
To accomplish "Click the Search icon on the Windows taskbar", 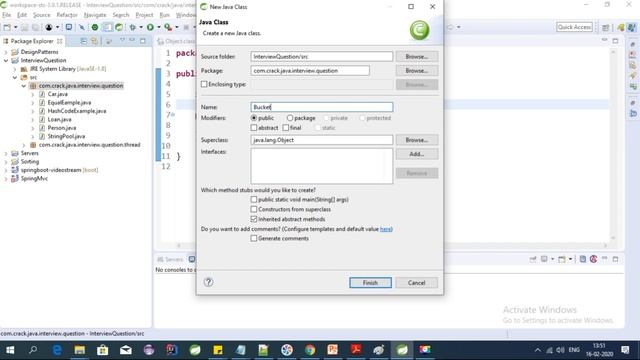I will [x=33, y=350].
